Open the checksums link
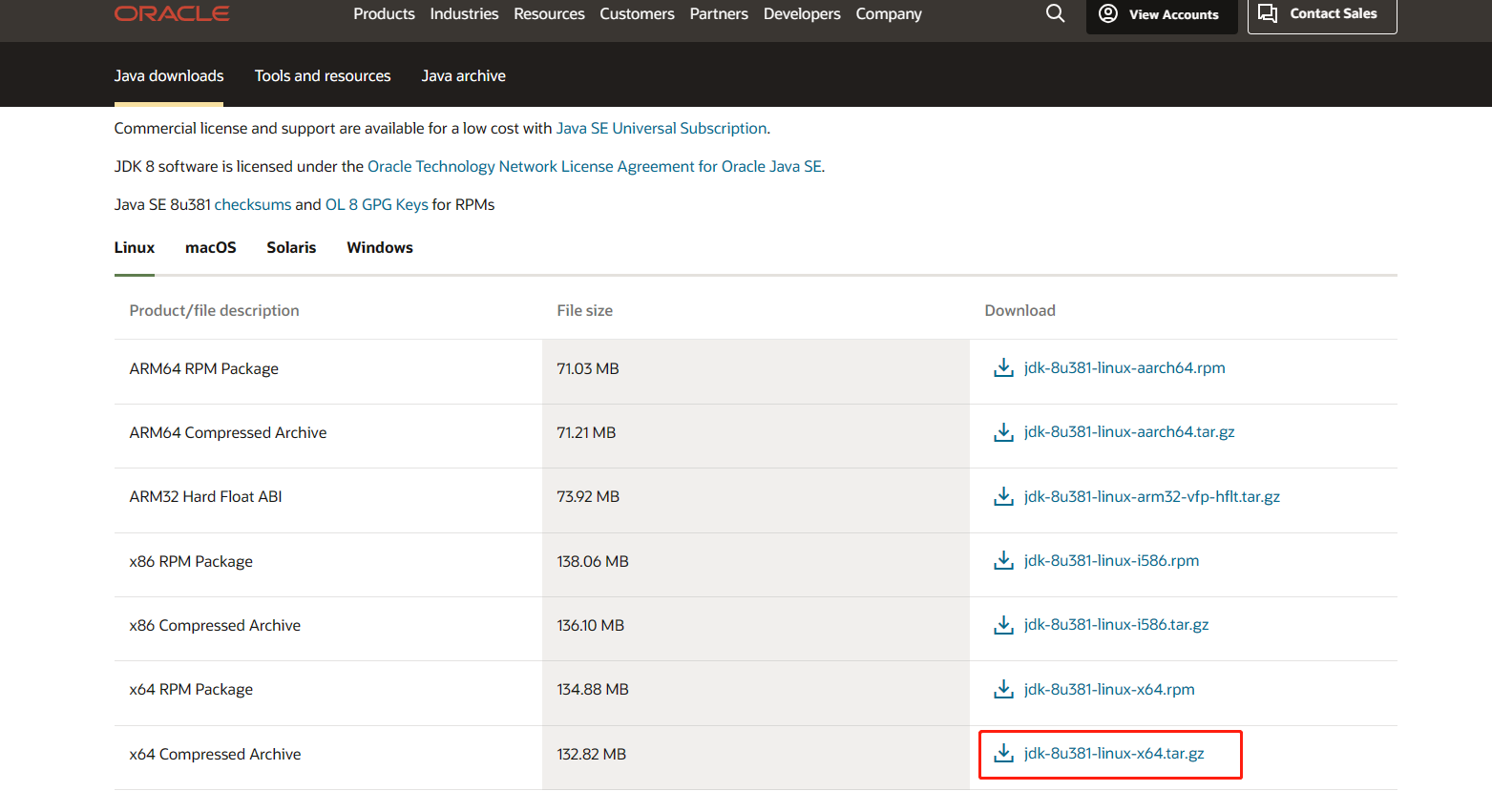 [x=253, y=205]
